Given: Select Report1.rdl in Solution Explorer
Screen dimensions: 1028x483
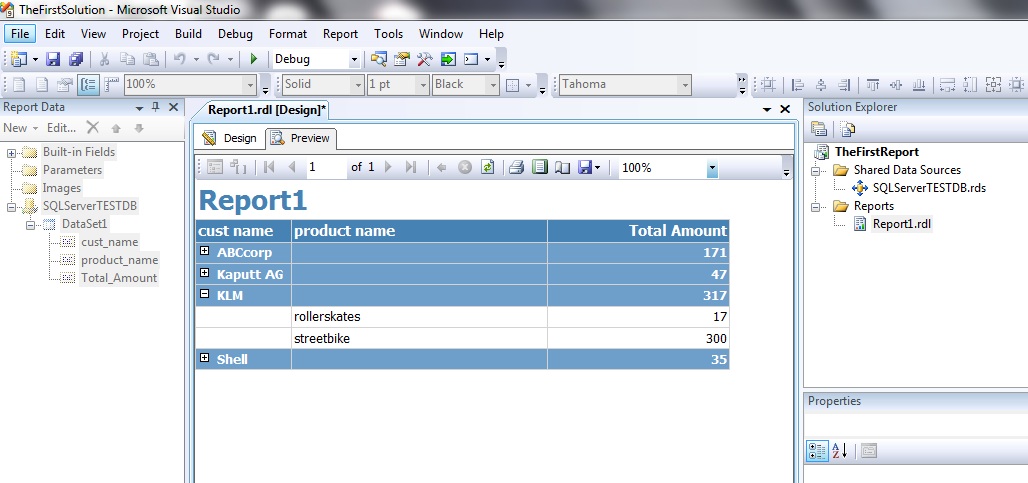Looking at the screenshot, I should [x=901, y=224].
